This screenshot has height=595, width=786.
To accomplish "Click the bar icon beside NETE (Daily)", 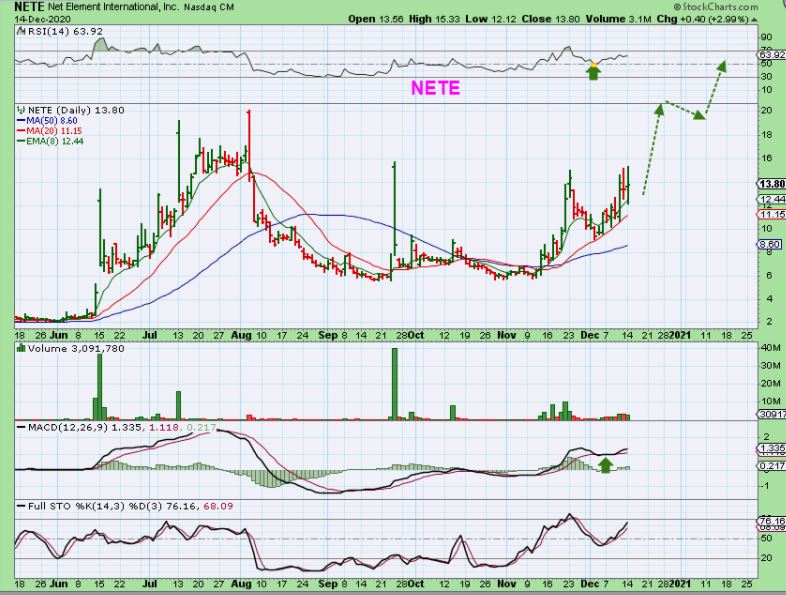I will pos(21,110).
